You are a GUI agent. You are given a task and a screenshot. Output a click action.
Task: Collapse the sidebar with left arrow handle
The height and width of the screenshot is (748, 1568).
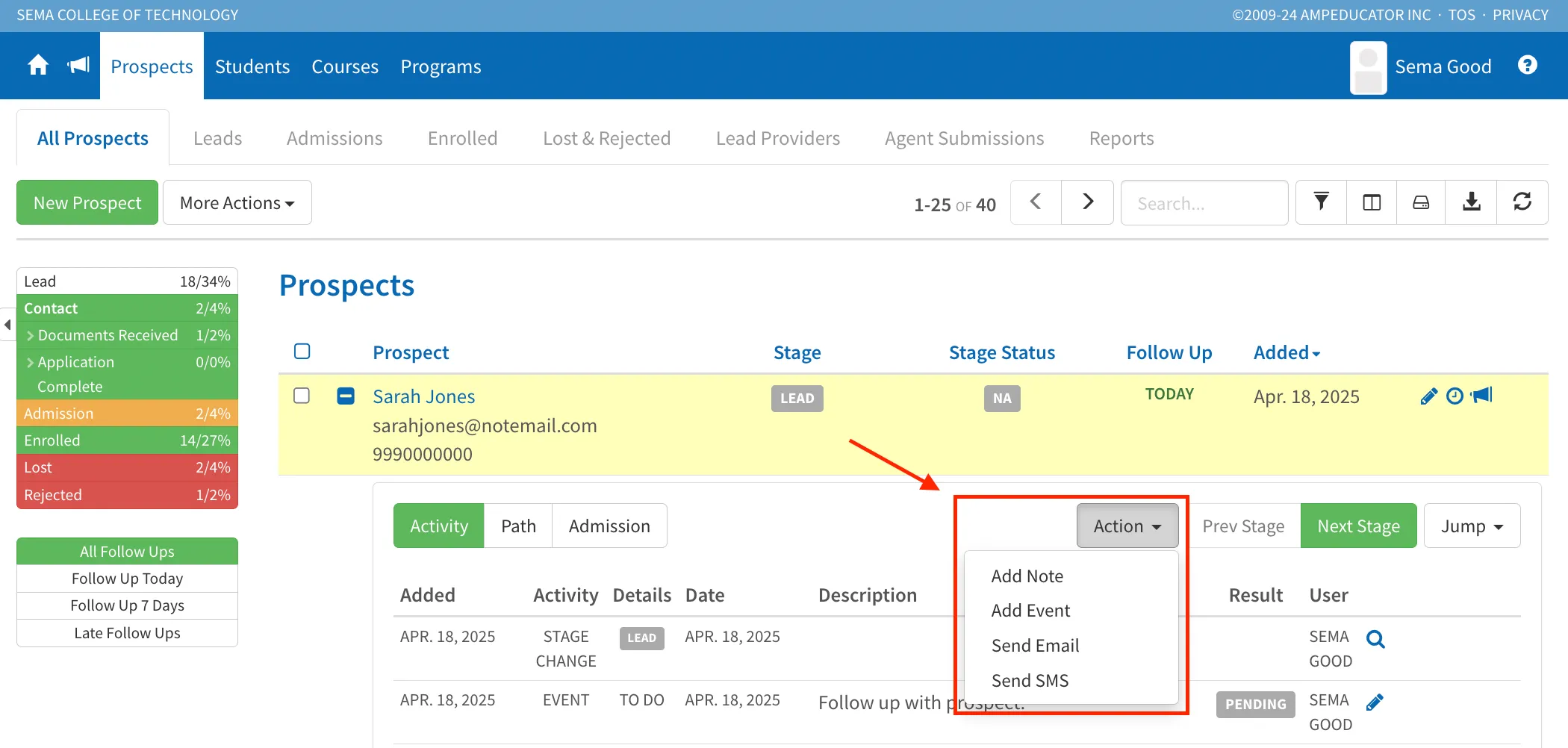tap(7, 325)
